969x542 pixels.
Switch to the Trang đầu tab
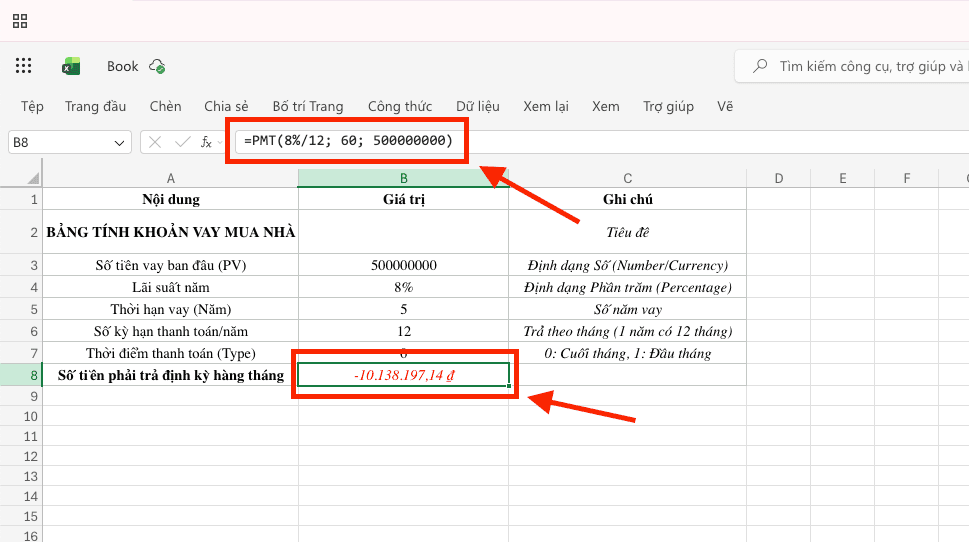(x=95, y=106)
